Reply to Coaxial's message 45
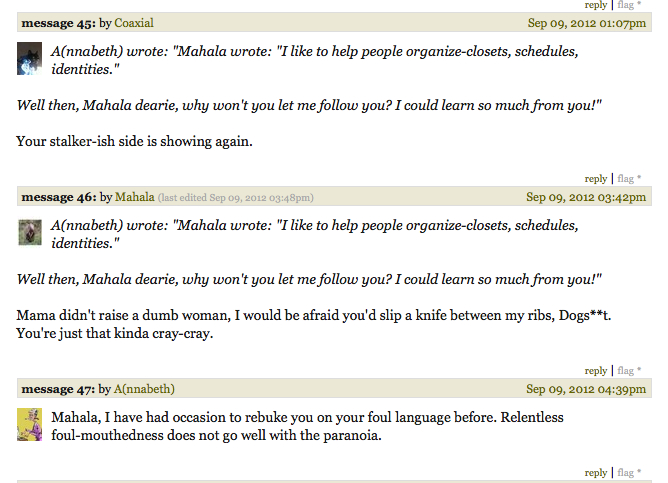This screenshot has width=668, height=483. pos(596,178)
